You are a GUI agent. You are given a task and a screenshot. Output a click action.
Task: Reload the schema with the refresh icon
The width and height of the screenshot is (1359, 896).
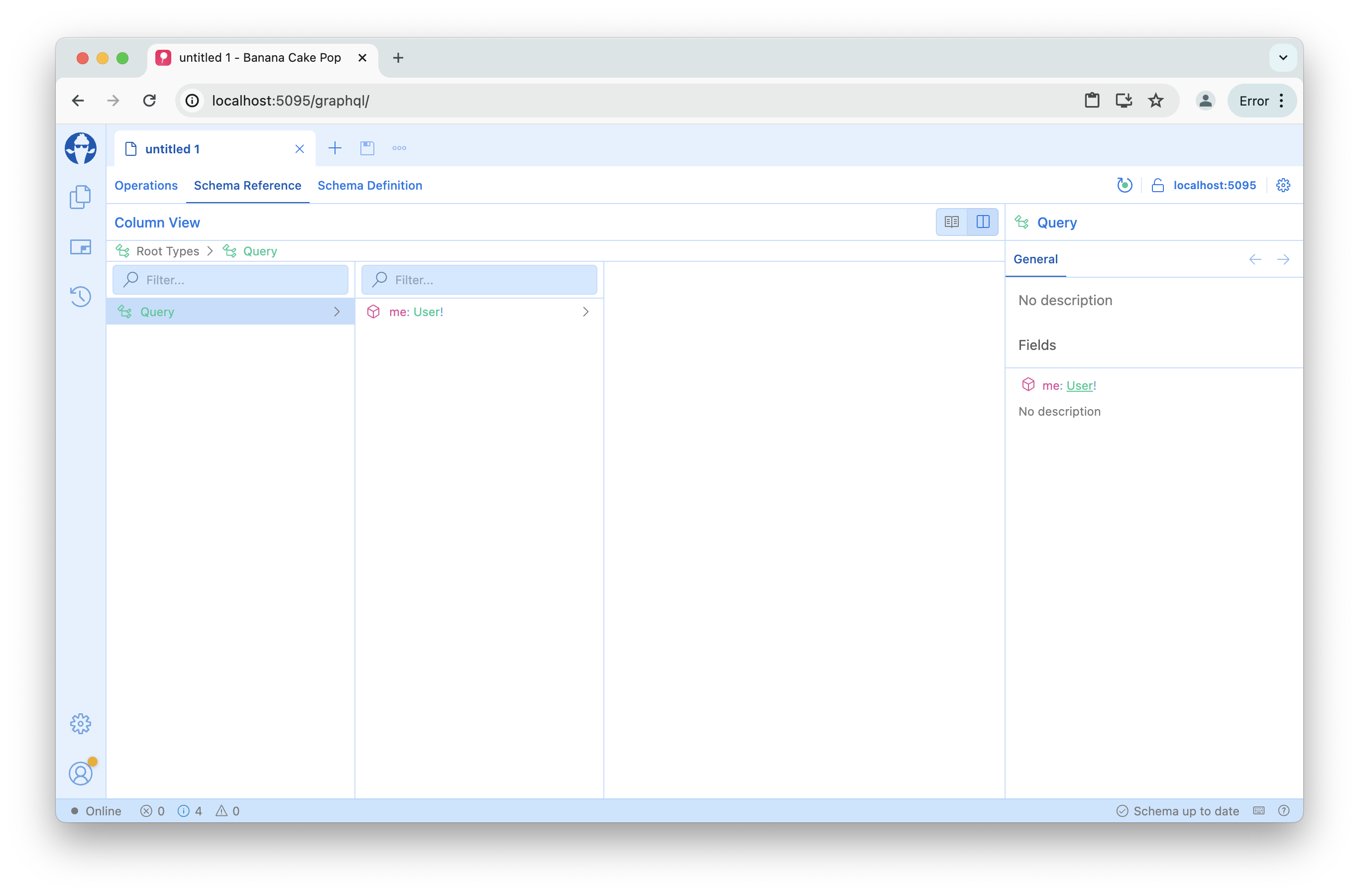(x=1124, y=185)
